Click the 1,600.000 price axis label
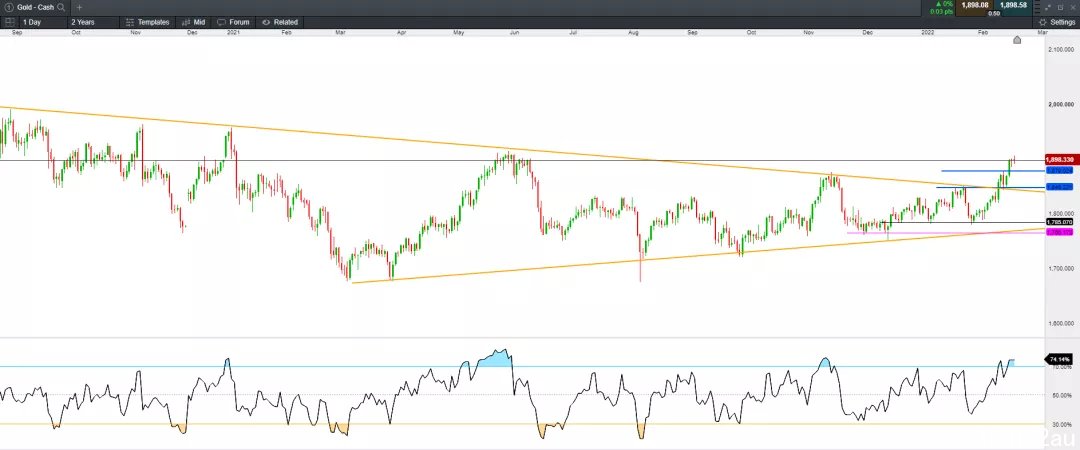Viewport: 1080px width, 450px height. click(1060, 323)
